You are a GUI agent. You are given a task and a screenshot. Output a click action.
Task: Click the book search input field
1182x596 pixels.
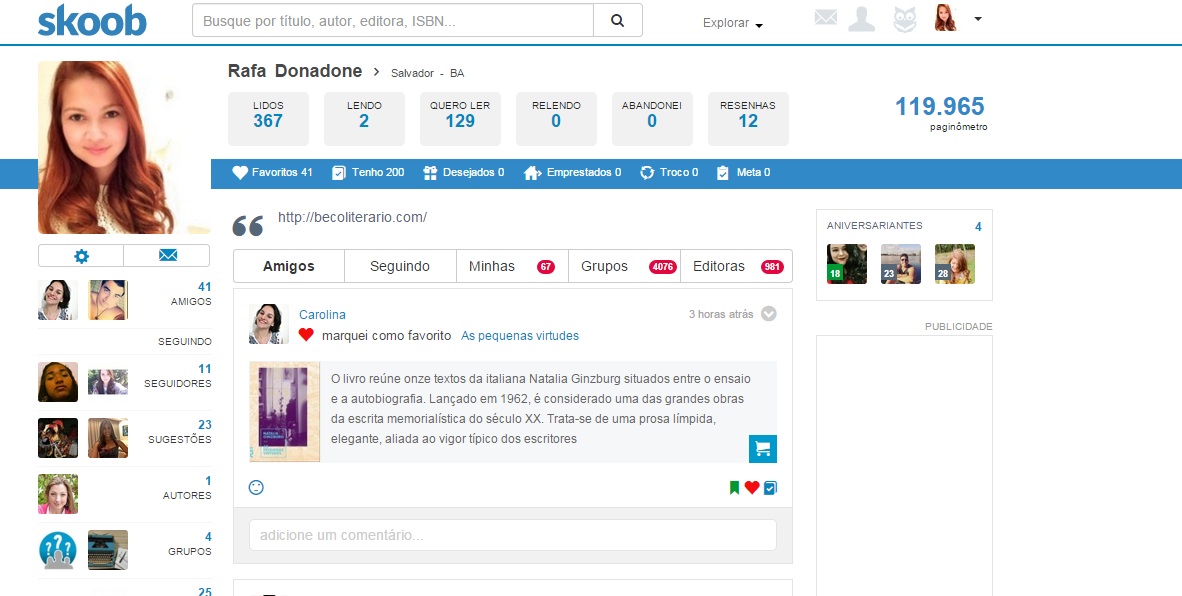(x=393, y=20)
